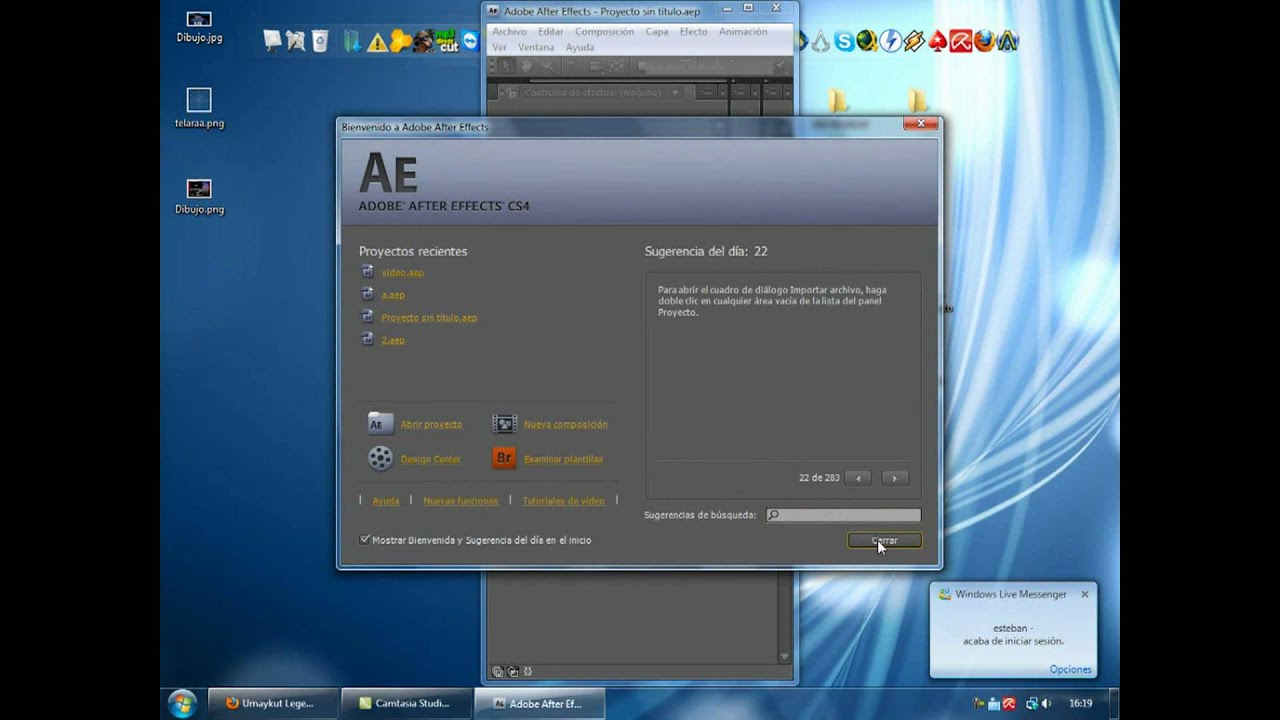Show the previous tip with left arrow
The width and height of the screenshot is (1280, 720).
point(858,478)
